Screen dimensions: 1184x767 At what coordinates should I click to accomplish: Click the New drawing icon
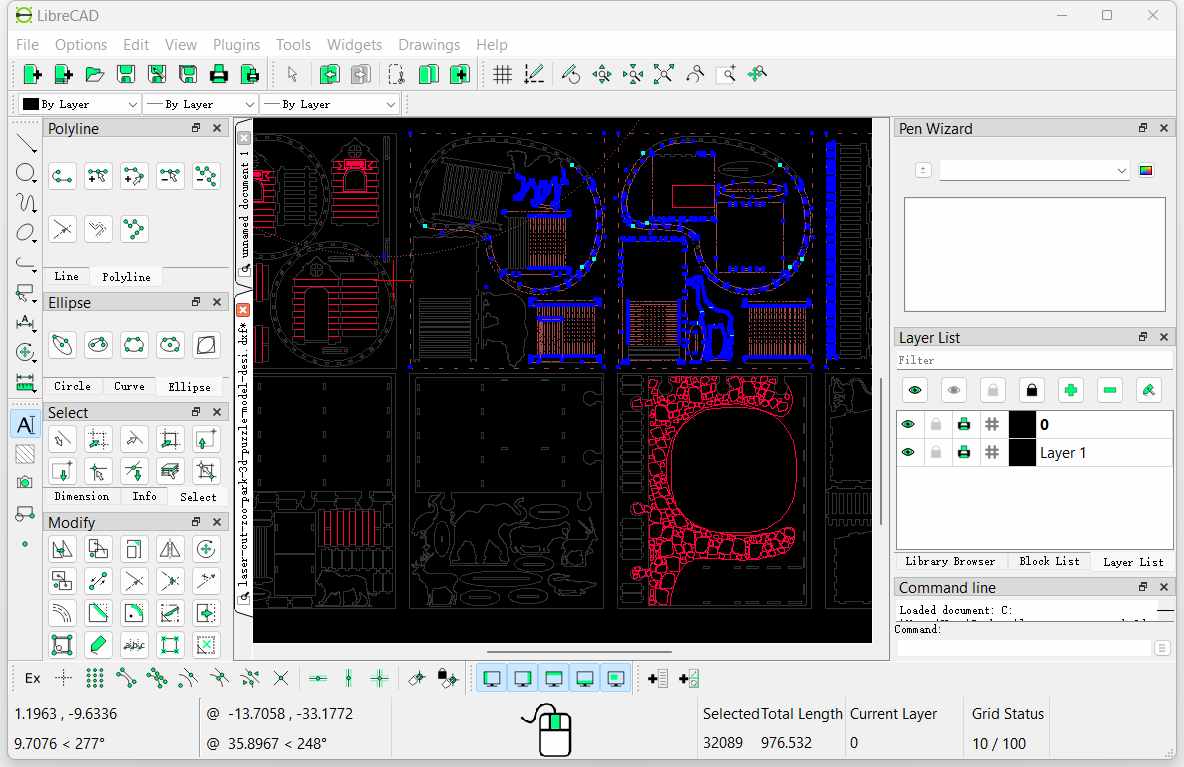[32, 74]
